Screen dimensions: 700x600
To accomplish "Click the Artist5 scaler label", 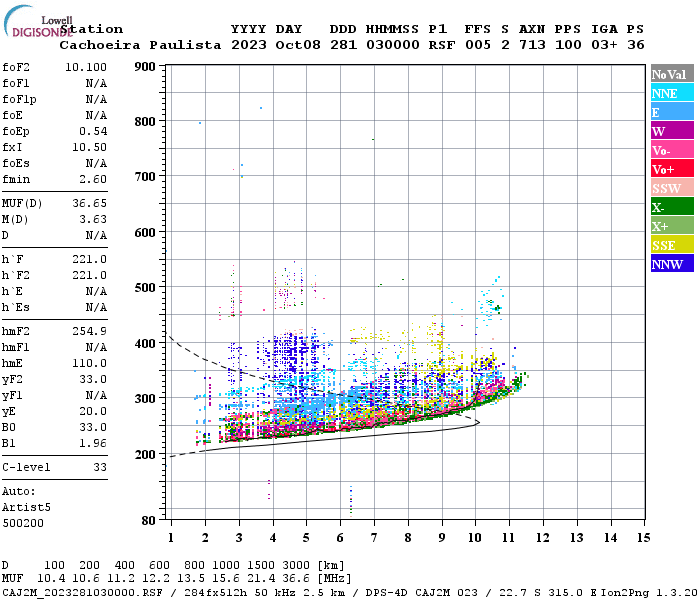I will click(x=26, y=508).
